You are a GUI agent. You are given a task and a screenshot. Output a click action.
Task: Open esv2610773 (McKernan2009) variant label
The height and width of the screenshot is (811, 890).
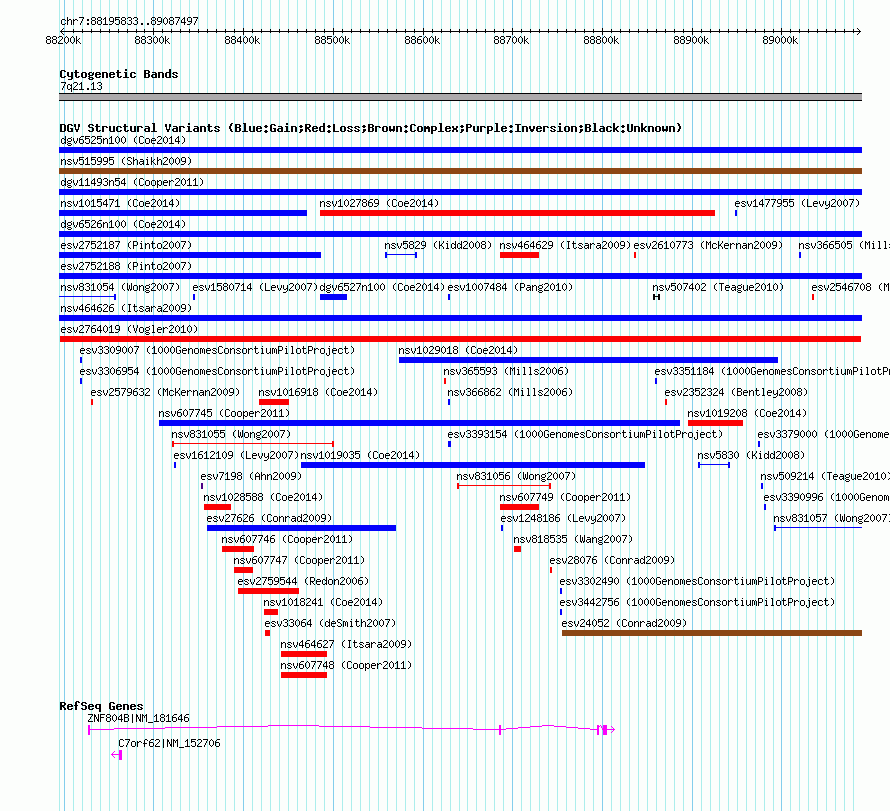[708, 245]
